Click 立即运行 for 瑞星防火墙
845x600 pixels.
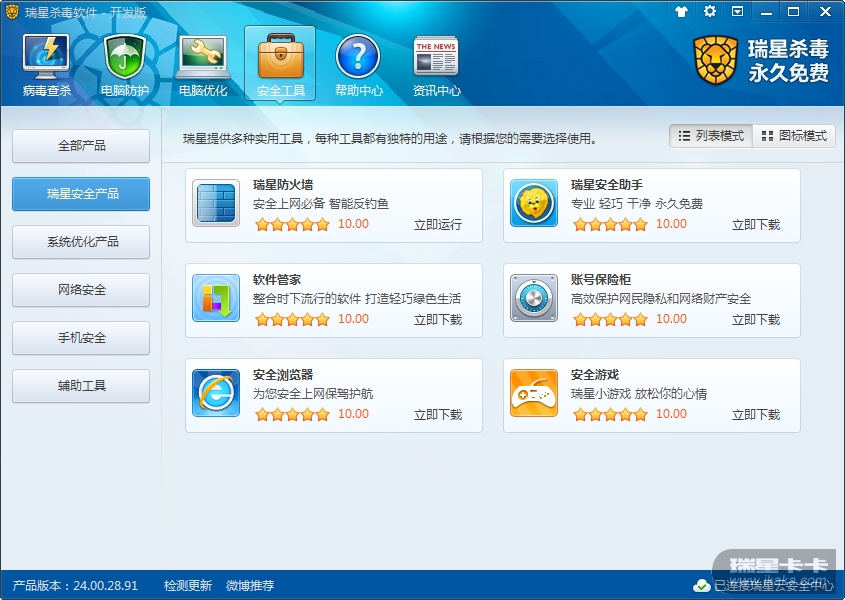[438, 225]
